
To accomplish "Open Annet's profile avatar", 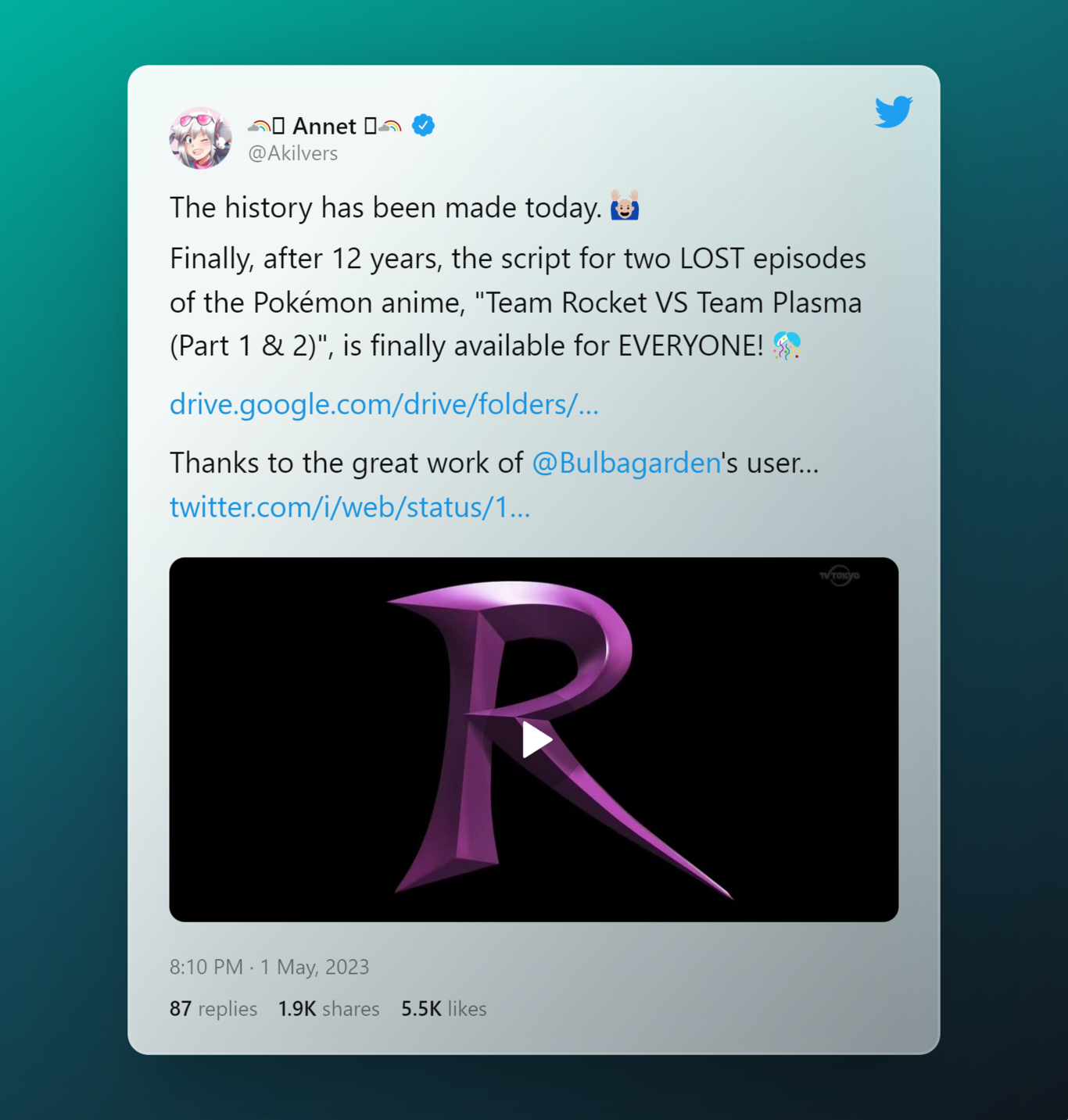I will [201, 138].
